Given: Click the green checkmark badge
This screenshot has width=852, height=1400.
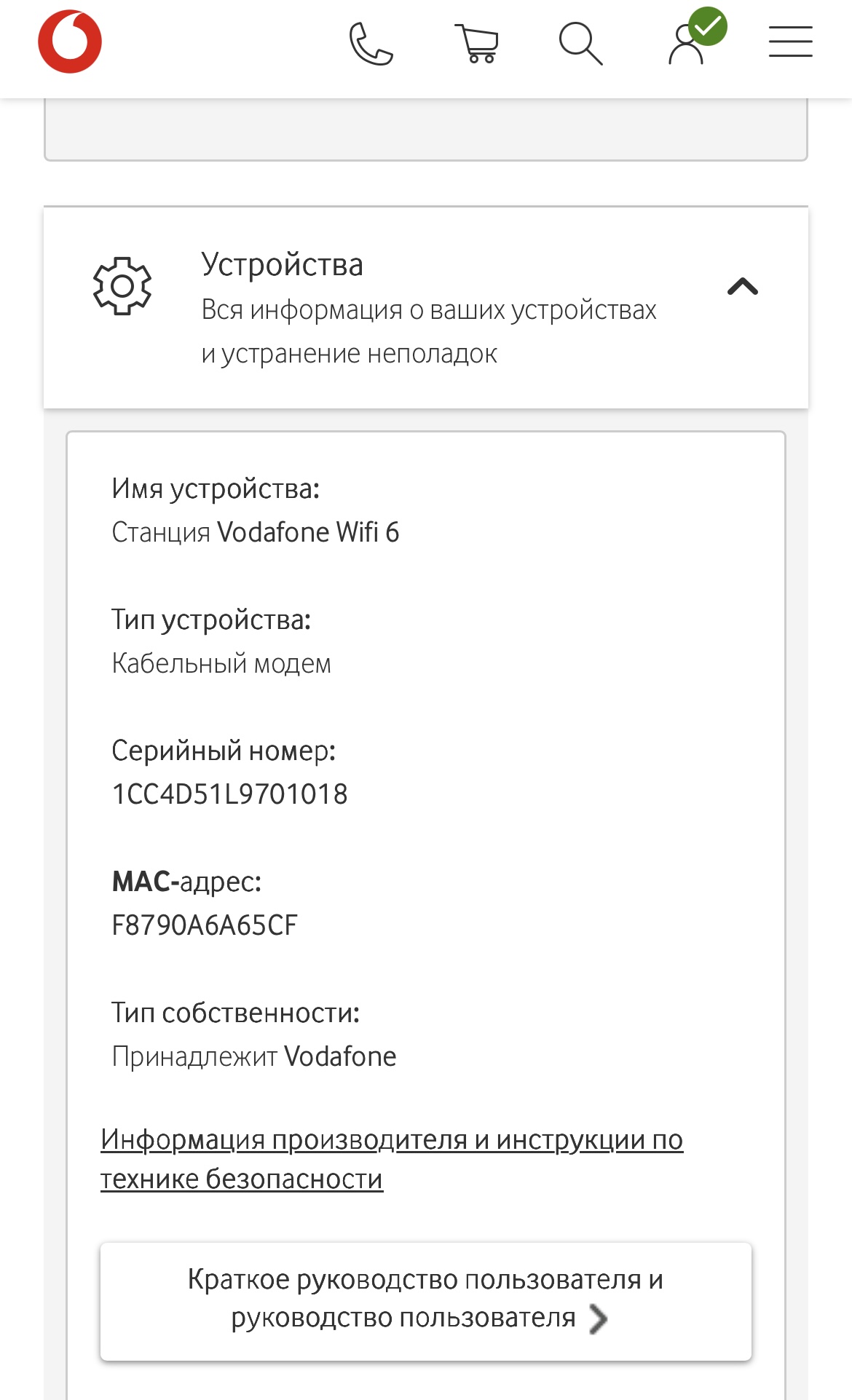Looking at the screenshot, I should tap(708, 26).
